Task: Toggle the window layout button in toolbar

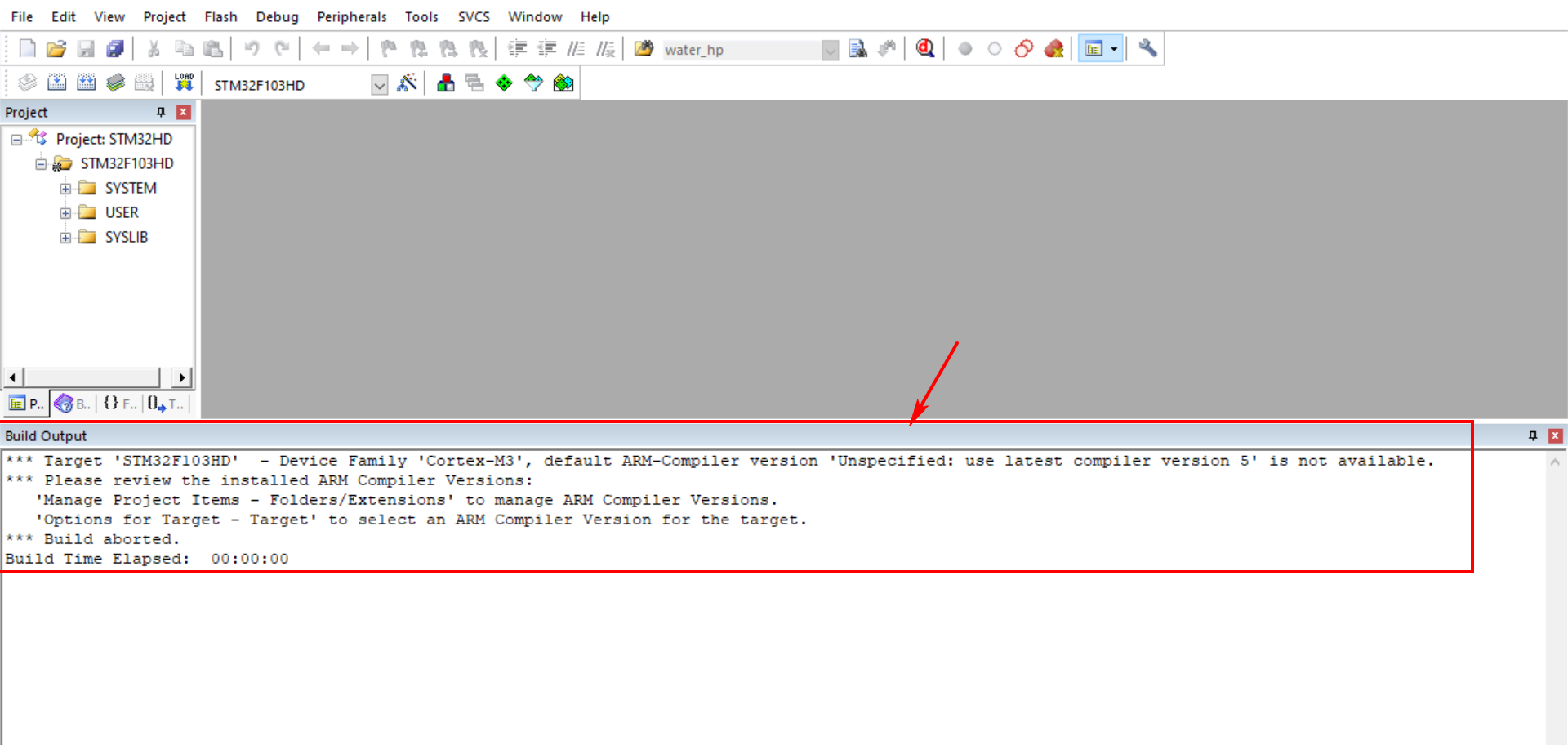Action: [x=1094, y=49]
